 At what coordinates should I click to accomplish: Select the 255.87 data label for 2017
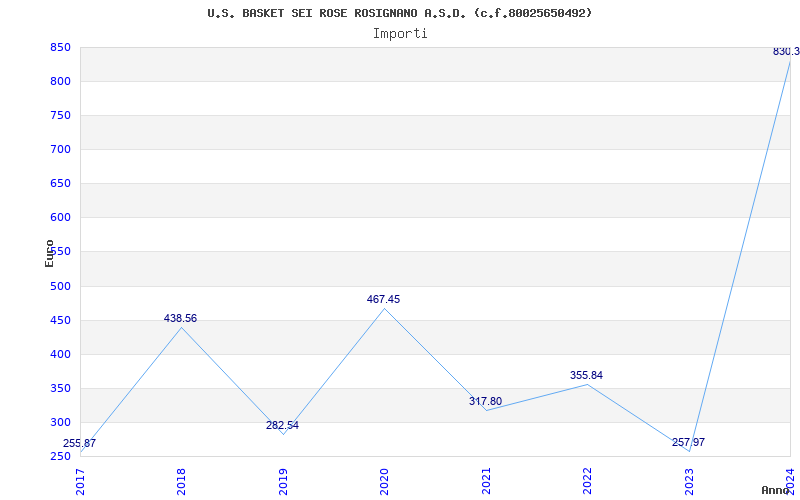pos(80,443)
